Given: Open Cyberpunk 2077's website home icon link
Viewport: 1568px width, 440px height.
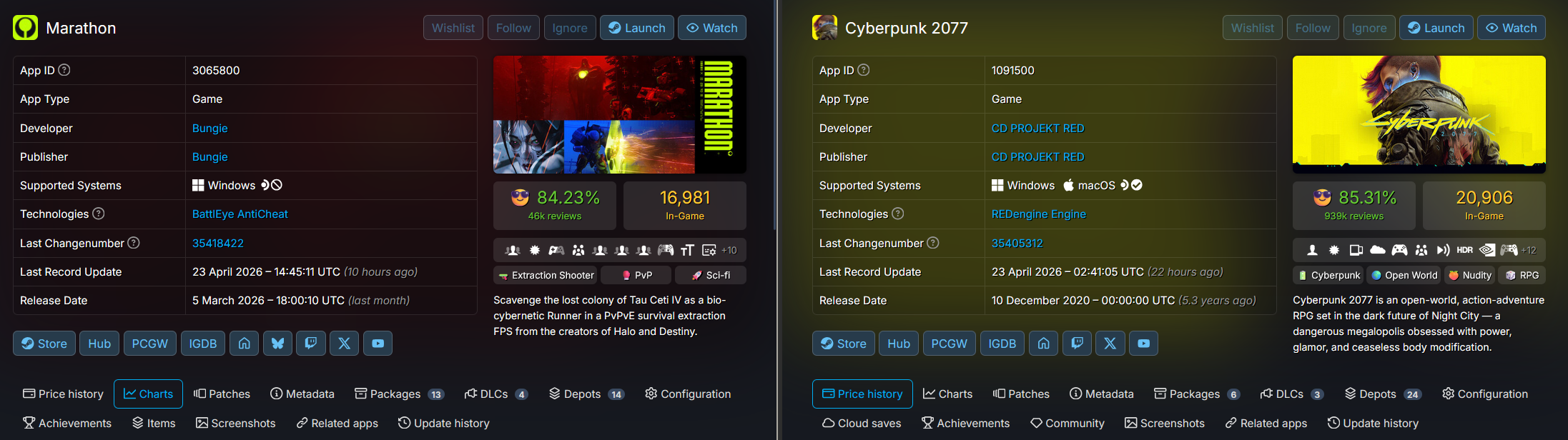Looking at the screenshot, I should coord(1043,344).
